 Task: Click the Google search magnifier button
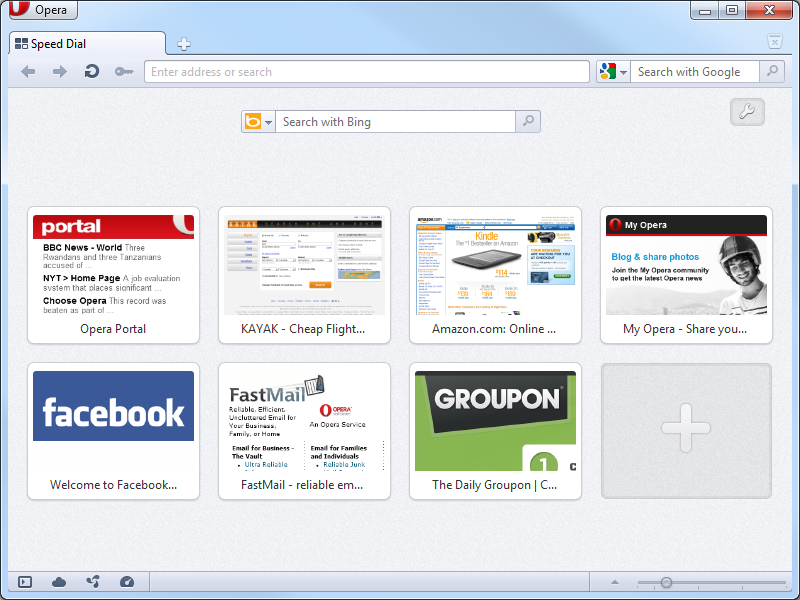[772, 71]
